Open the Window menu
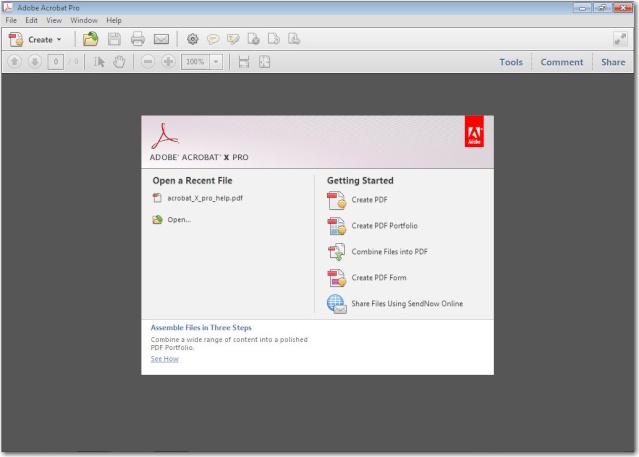The width and height of the screenshot is (639, 457). (x=84, y=20)
